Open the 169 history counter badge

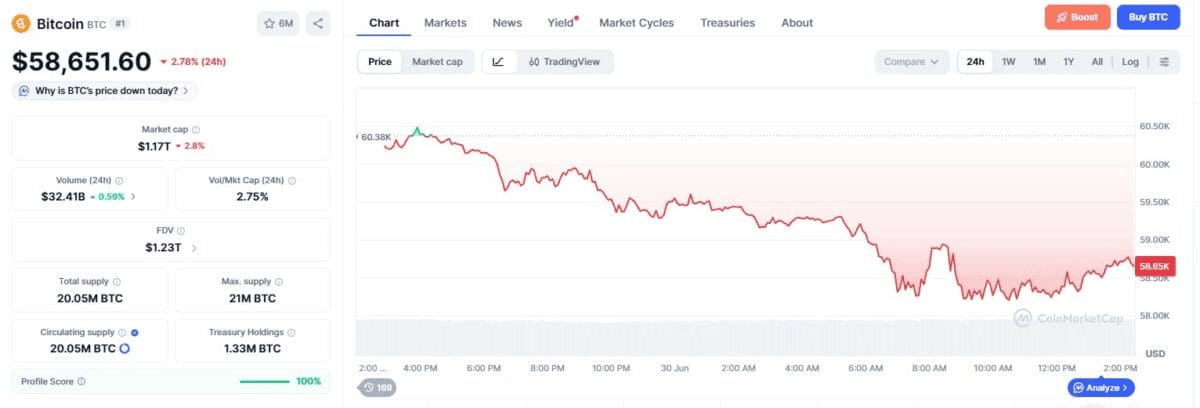(377, 387)
